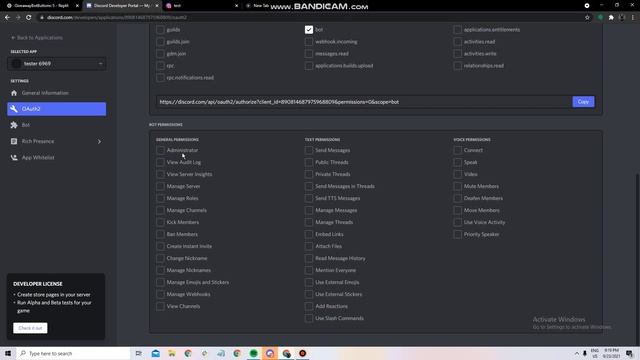This screenshot has height=360, width=640.
Task: Open the selected app dropdown
Action: pyautogui.click(x=57, y=64)
